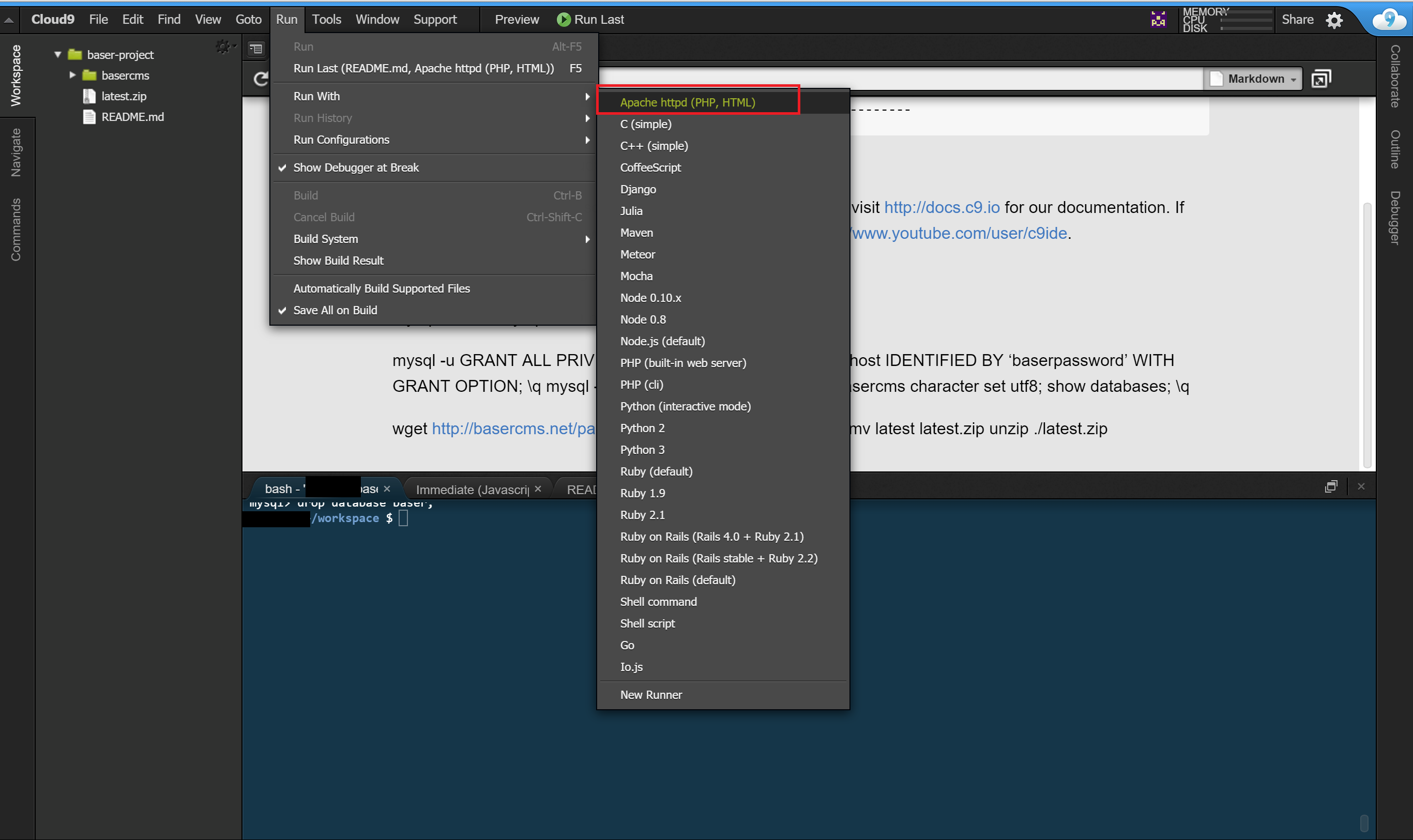The image size is (1413, 840).
Task: Close the Immediate (Javascript) tab
Action: tap(538, 488)
